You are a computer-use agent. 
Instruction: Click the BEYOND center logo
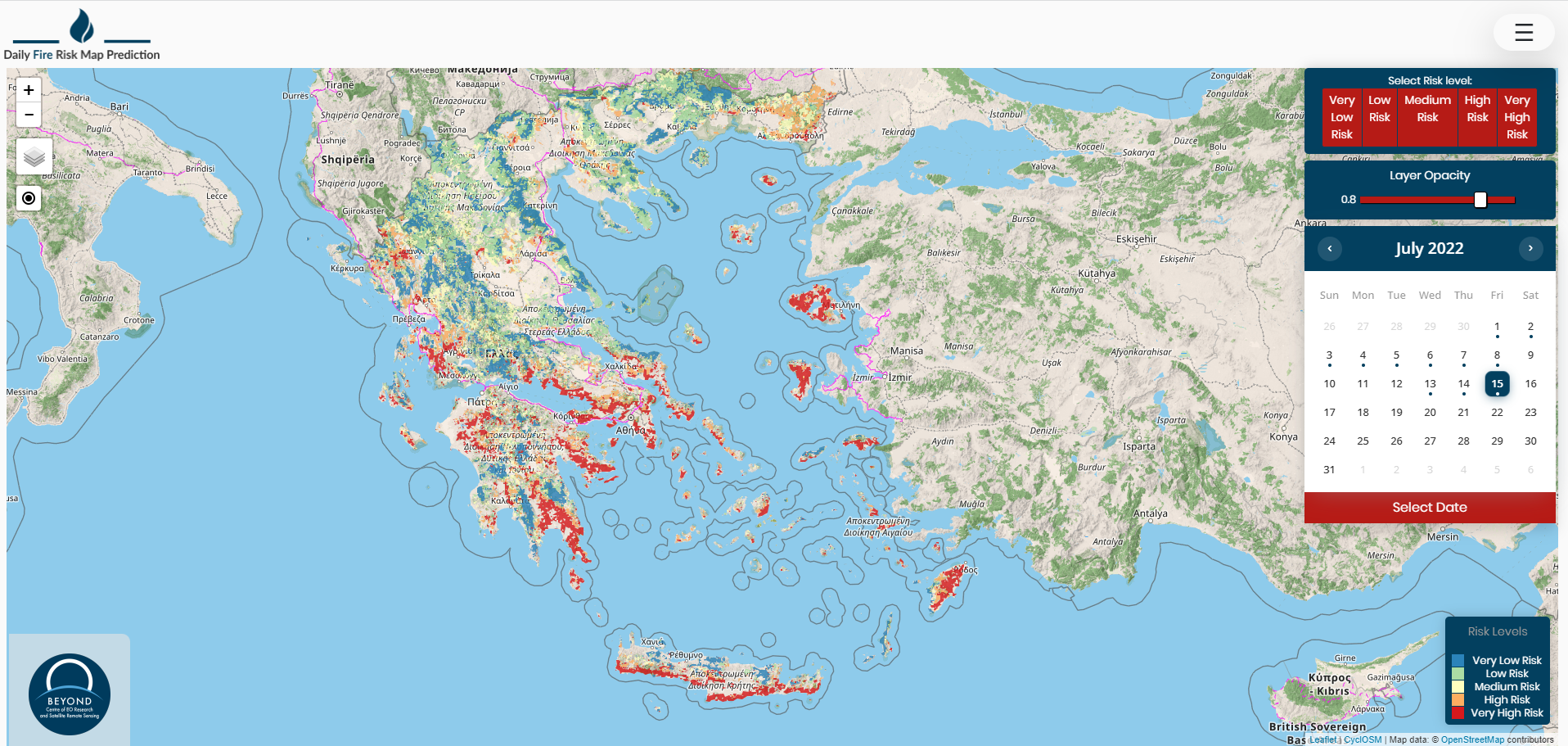coord(70,694)
